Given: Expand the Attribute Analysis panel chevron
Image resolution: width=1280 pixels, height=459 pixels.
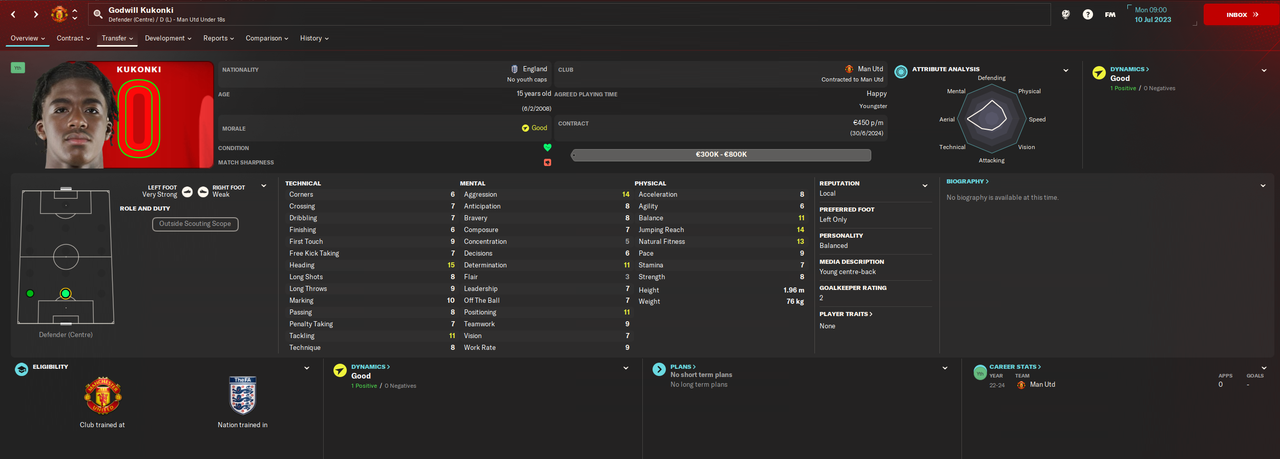Looking at the screenshot, I should [1066, 71].
